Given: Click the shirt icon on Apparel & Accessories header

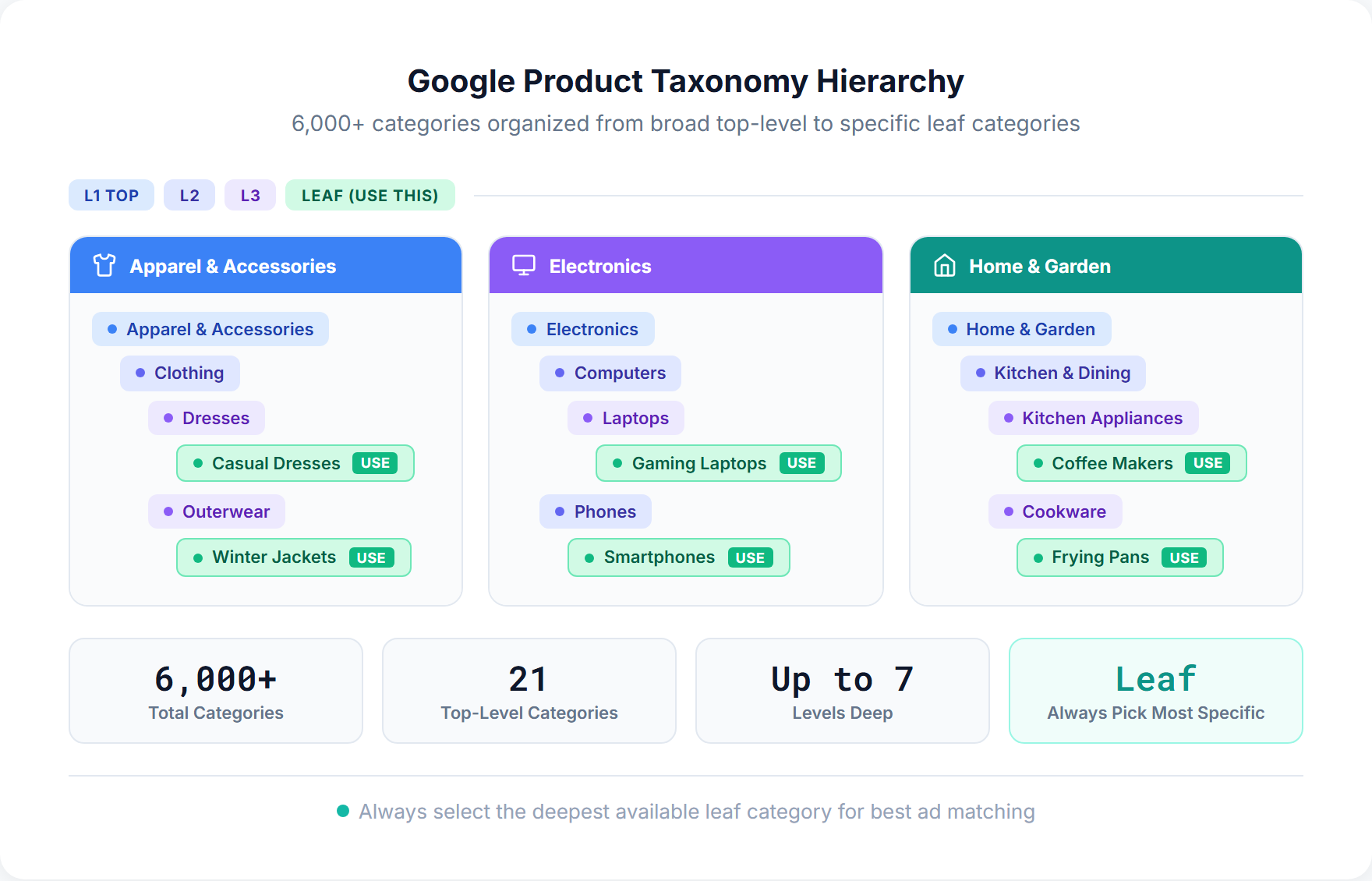Looking at the screenshot, I should [104, 265].
